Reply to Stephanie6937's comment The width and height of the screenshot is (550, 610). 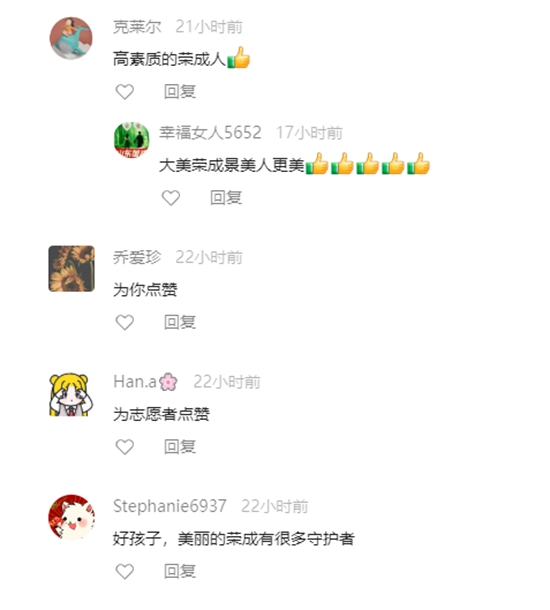pos(180,571)
